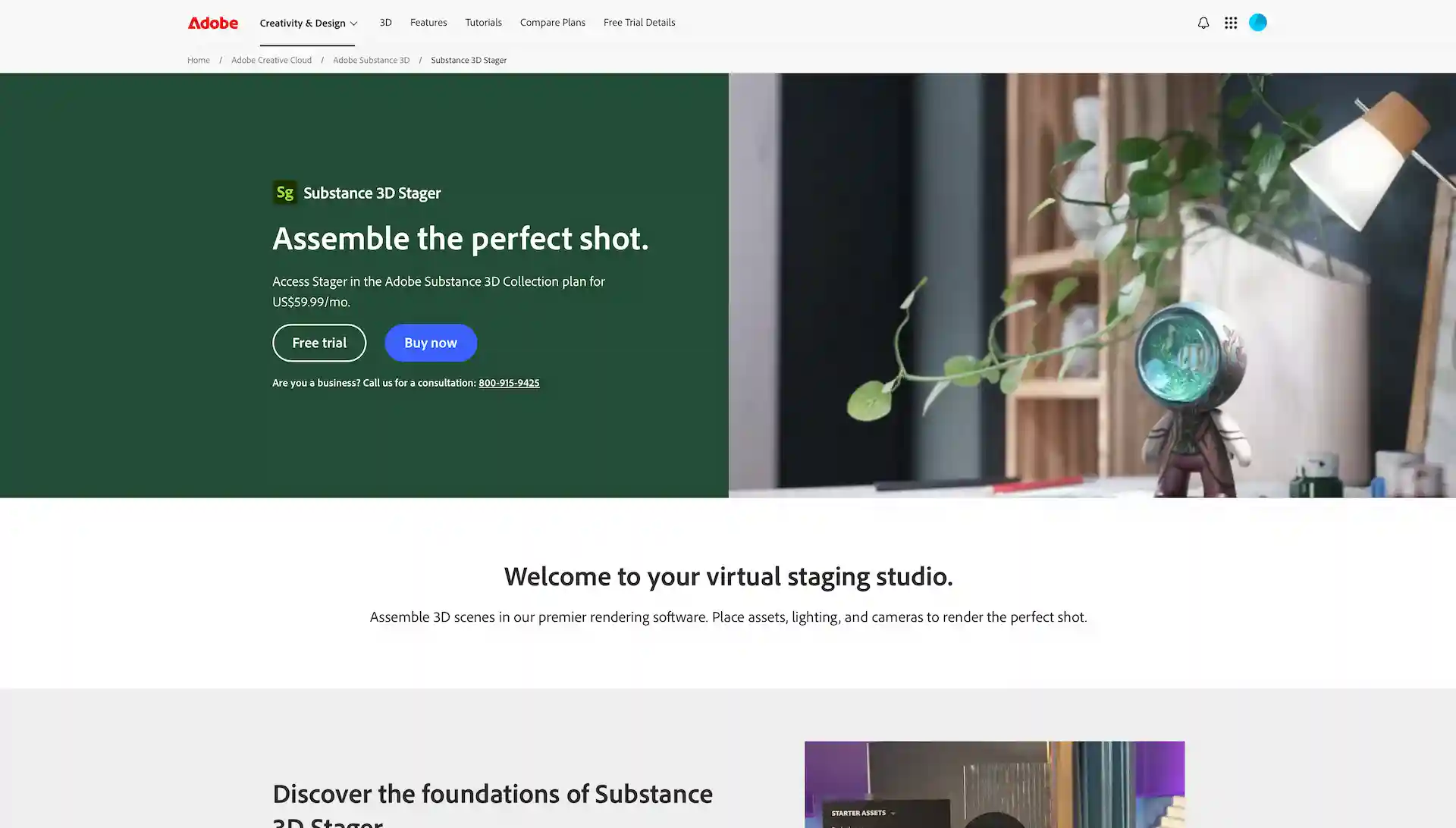The height and width of the screenshot is (828, 1456).
Task: Click the "Assemble the perfect shot." heading
Action: 460,239
